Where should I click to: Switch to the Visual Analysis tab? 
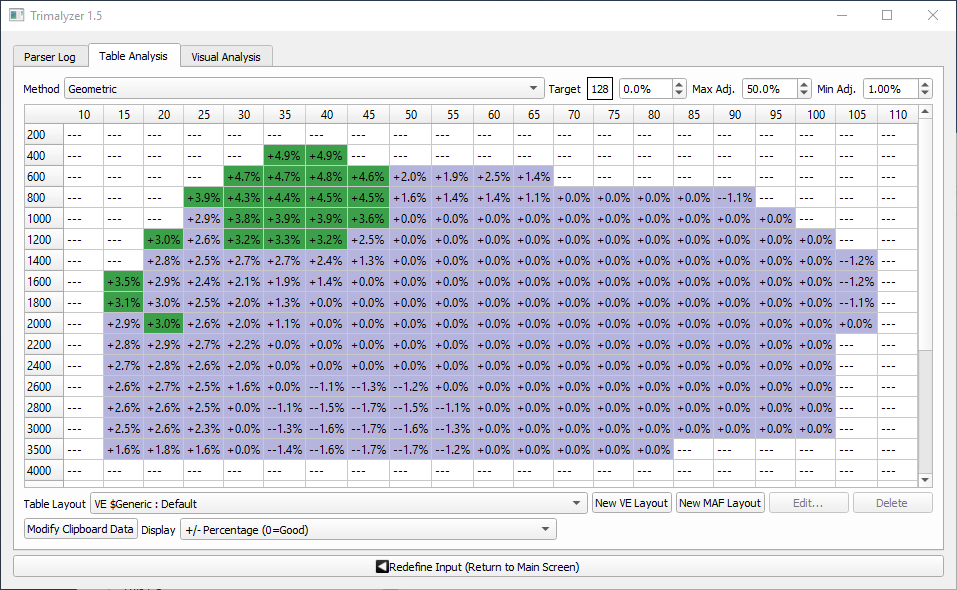coord(226,57)
